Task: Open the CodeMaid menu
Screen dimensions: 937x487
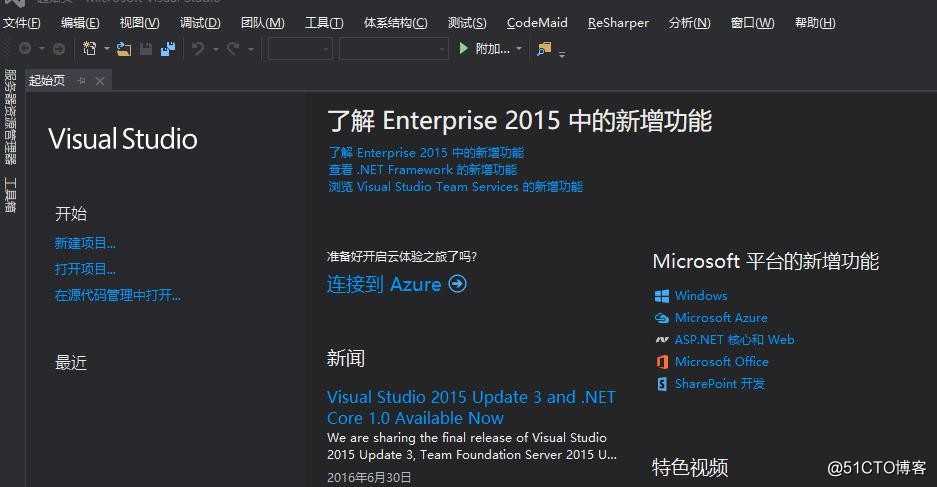Action: (x=537, y=23)
